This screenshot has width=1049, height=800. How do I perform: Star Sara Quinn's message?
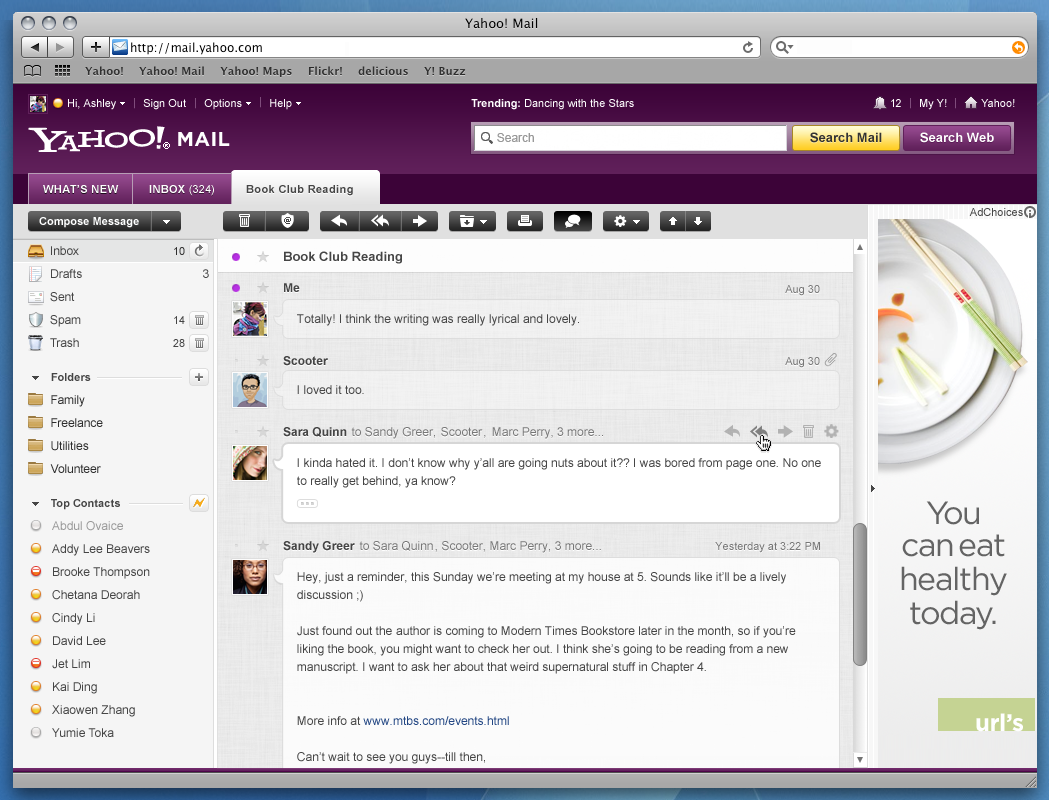pyautogui.click(x=263, y=431)
